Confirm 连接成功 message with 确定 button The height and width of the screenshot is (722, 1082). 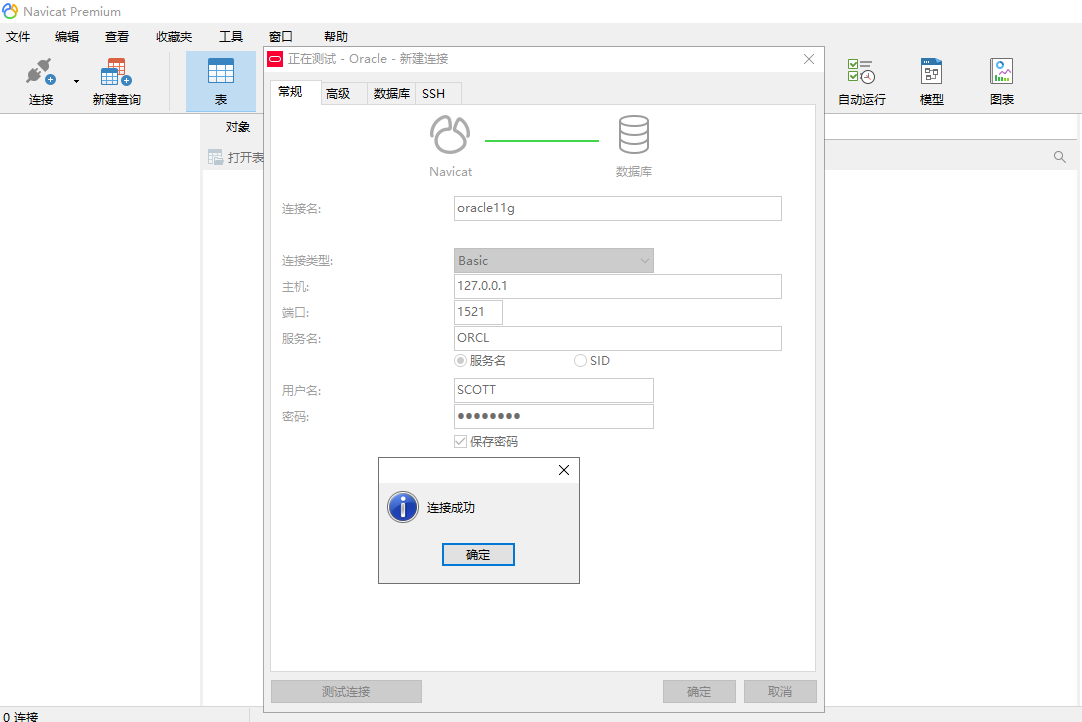pos(478,554)
